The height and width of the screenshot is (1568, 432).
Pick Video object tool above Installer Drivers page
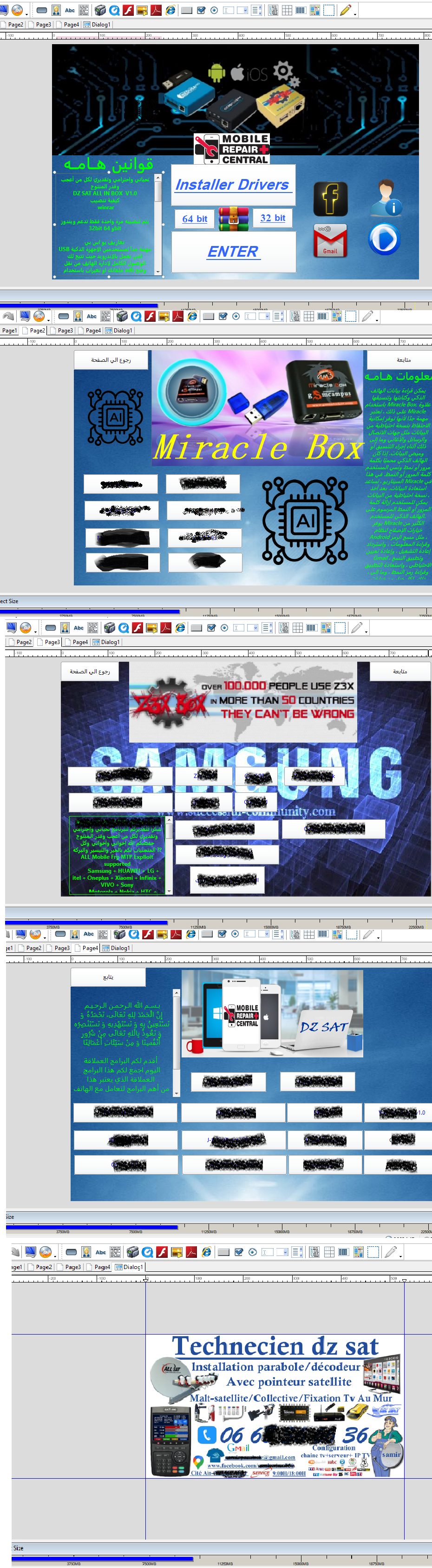pos(100,10)
